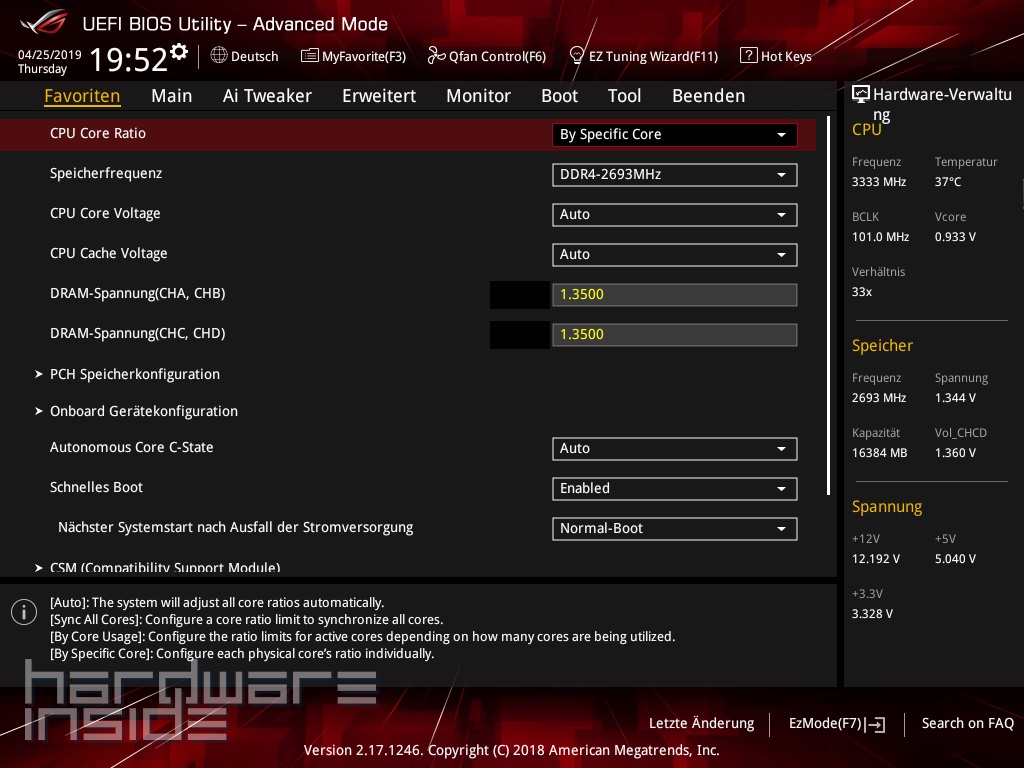Click the settings gear next to clock
1024x768 pixels.
[x=179, y=52]
